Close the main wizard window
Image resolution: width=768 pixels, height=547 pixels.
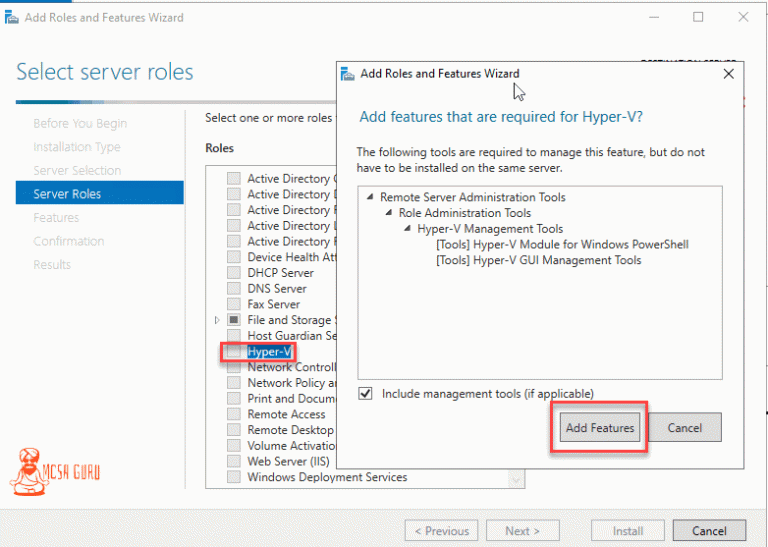click(x=743, y=17)
